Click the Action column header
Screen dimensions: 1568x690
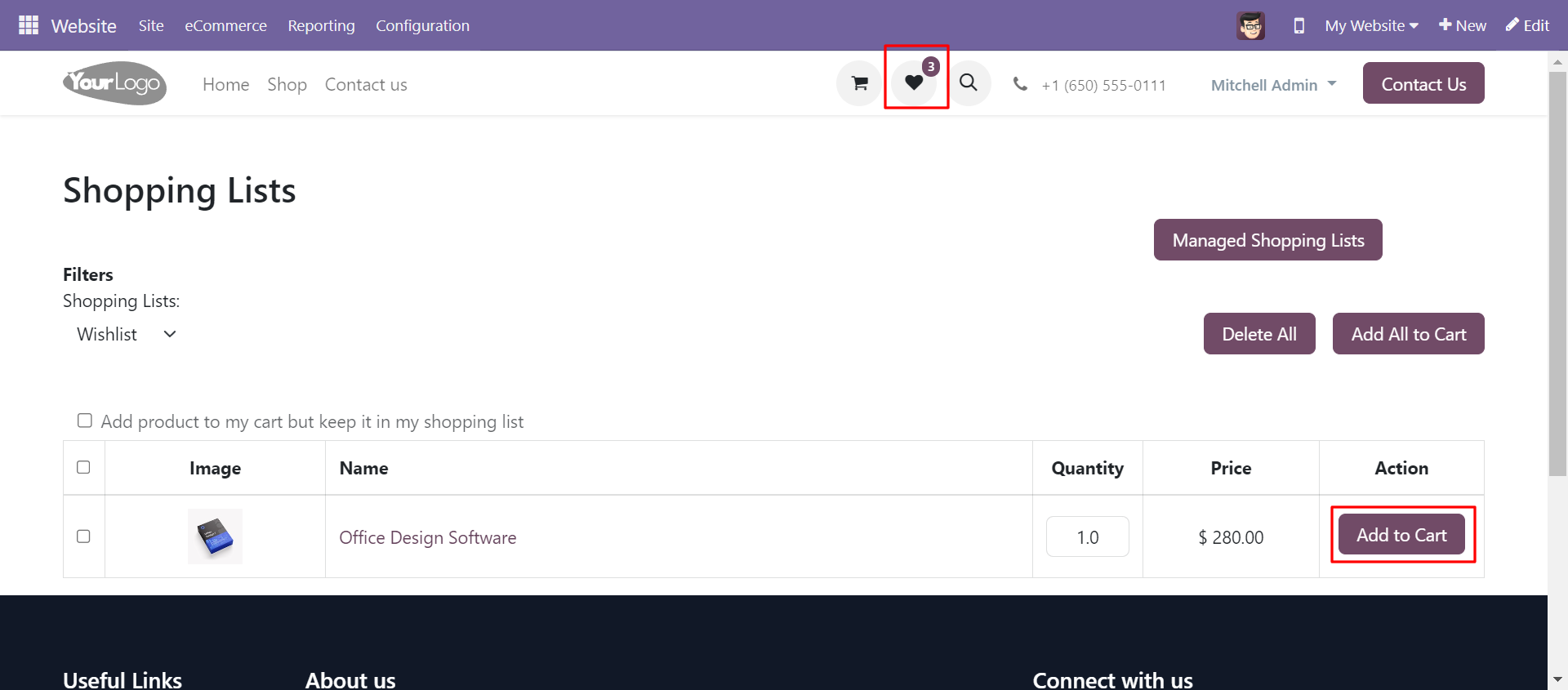tap(1401, 468)
